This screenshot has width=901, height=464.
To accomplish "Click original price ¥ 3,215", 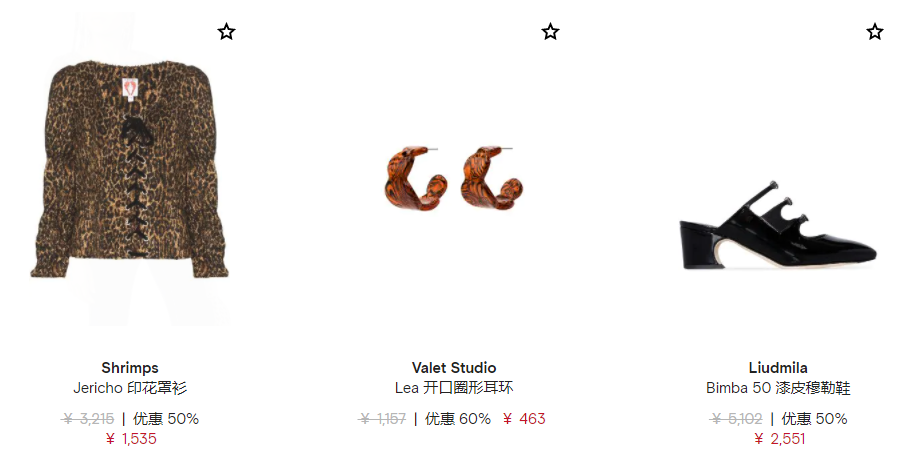I will tap(87, 419).
